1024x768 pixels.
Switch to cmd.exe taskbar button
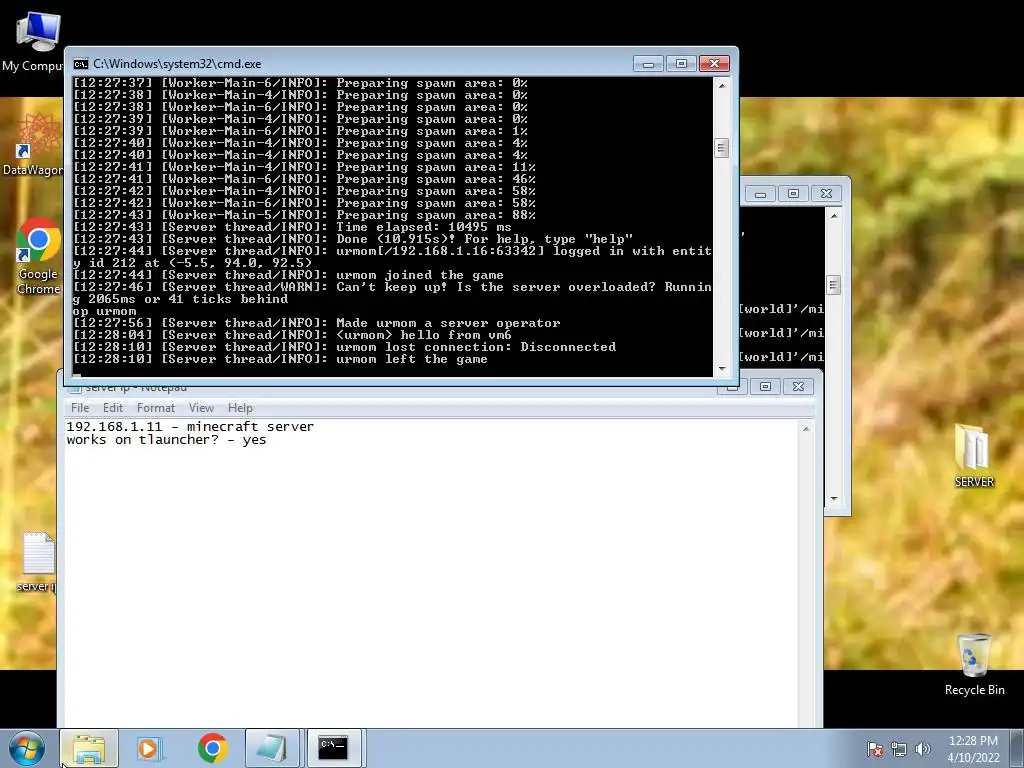tap(334, 748)
